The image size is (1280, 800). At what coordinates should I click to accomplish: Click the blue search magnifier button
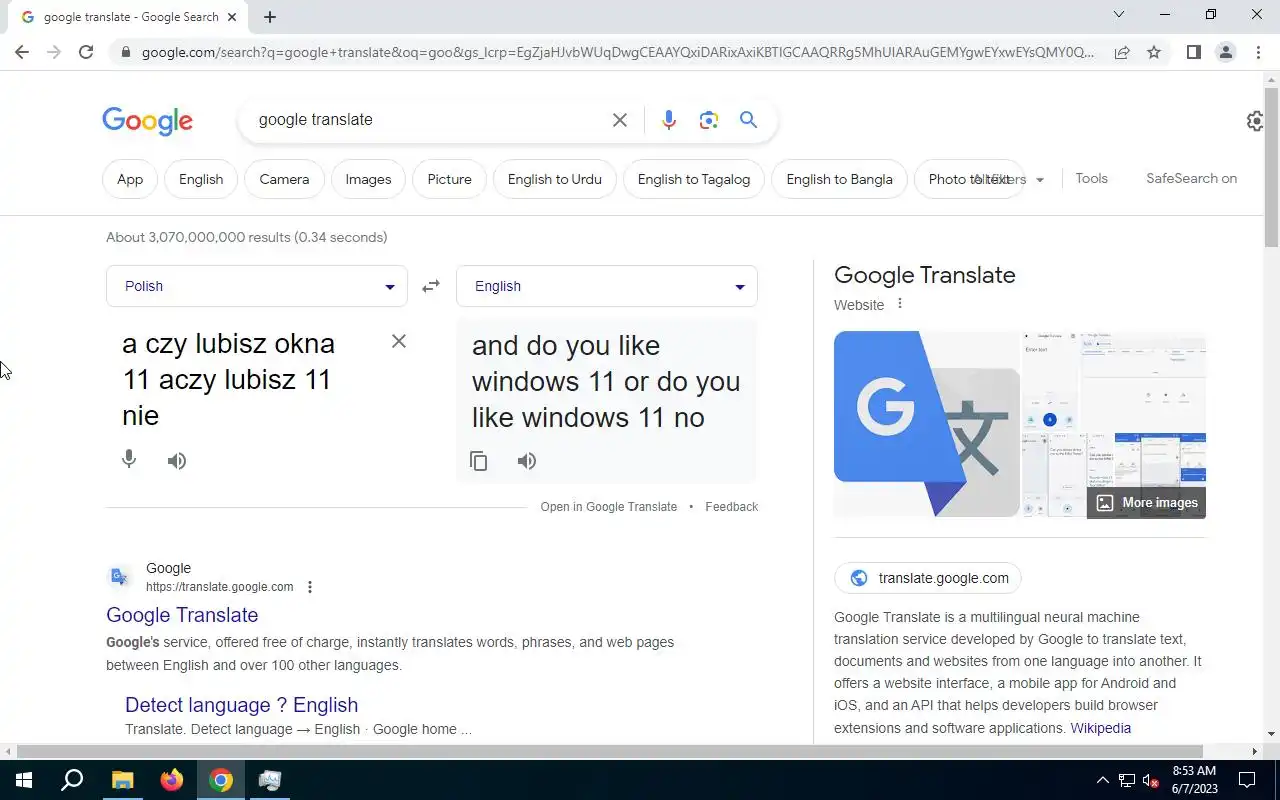(748, 120)
